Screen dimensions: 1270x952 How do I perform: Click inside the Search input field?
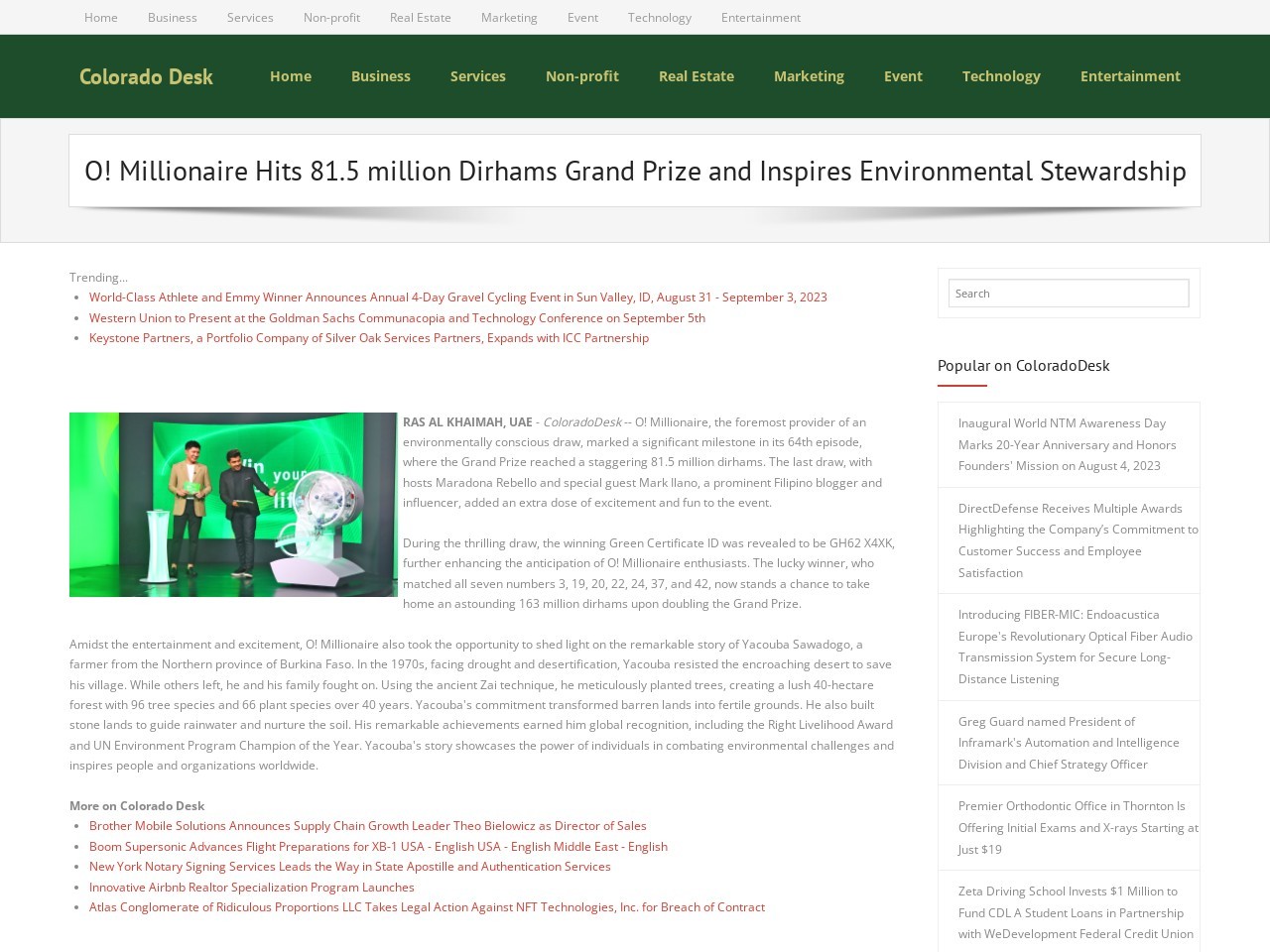pos(1068,294)
